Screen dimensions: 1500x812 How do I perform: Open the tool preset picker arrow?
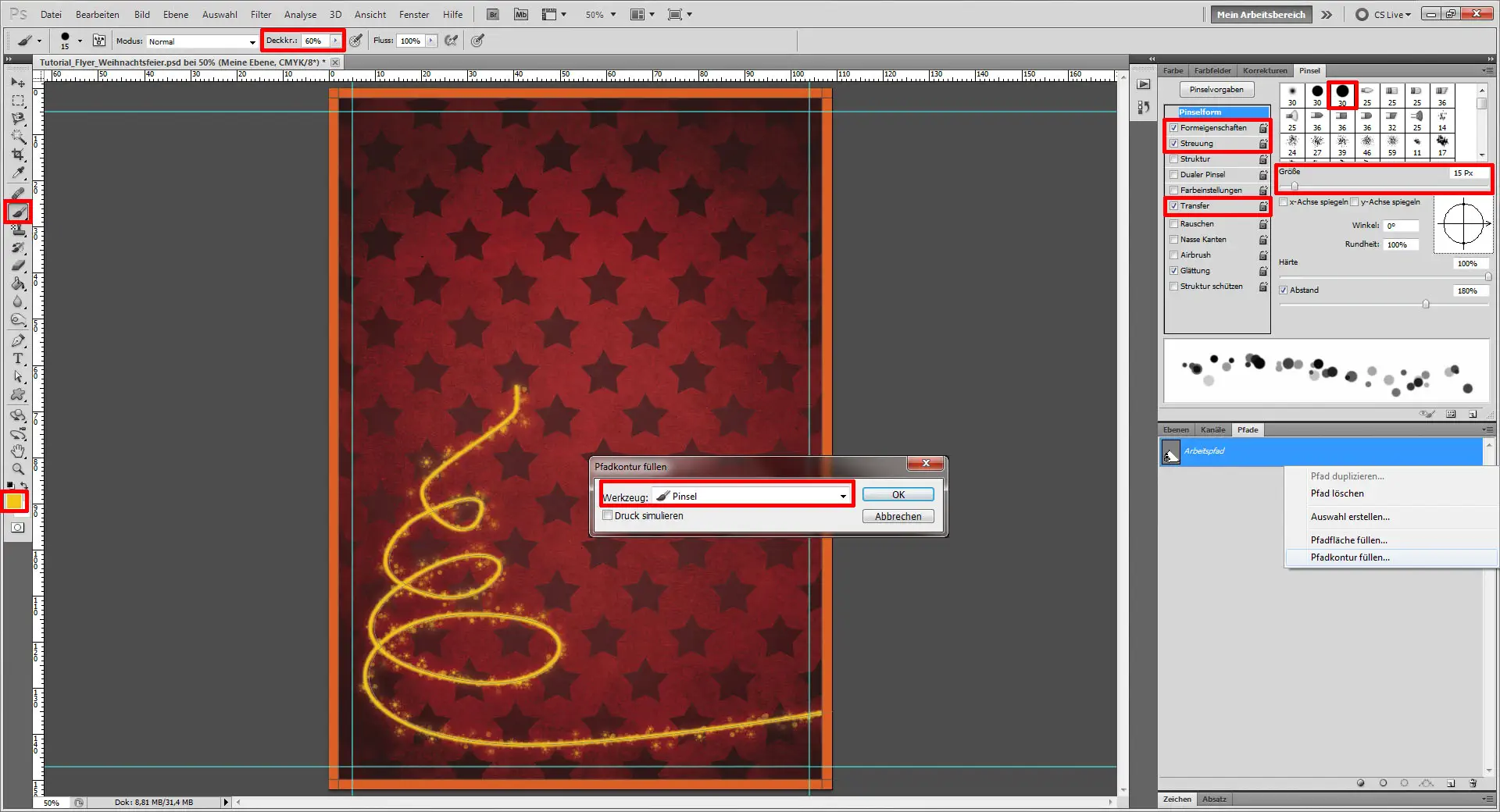(39, 41)
